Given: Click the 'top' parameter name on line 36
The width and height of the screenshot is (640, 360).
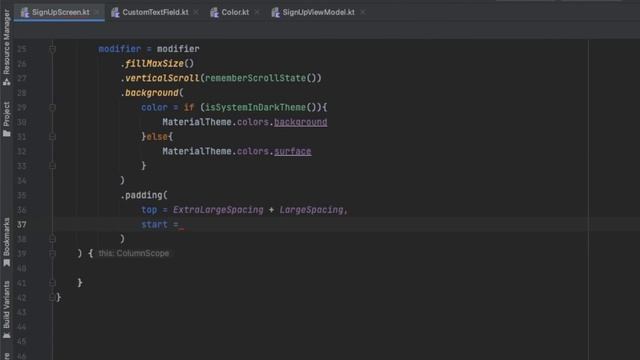Looking at the screenshot, I should point(149,210).
